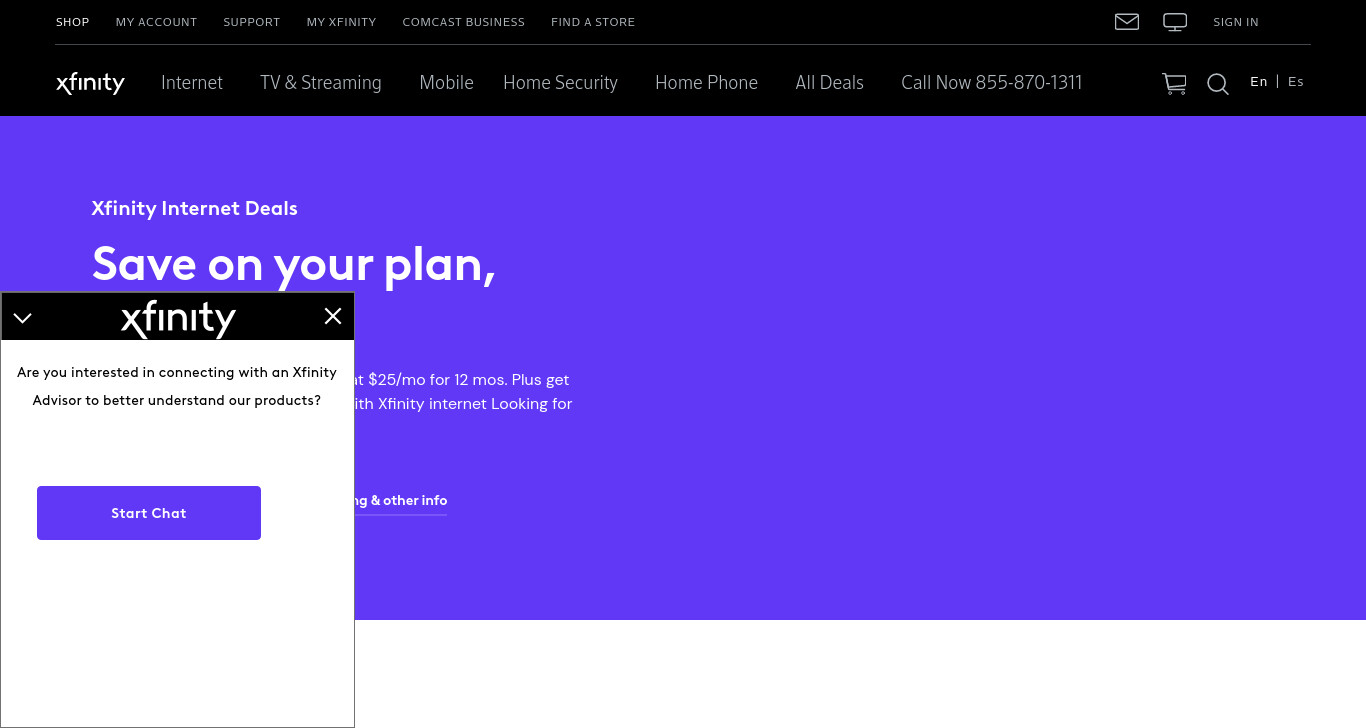The height and width of the screenshot is (728, 1366).
Task: Open the shopping cart
Action: (x=1174, y=84)
